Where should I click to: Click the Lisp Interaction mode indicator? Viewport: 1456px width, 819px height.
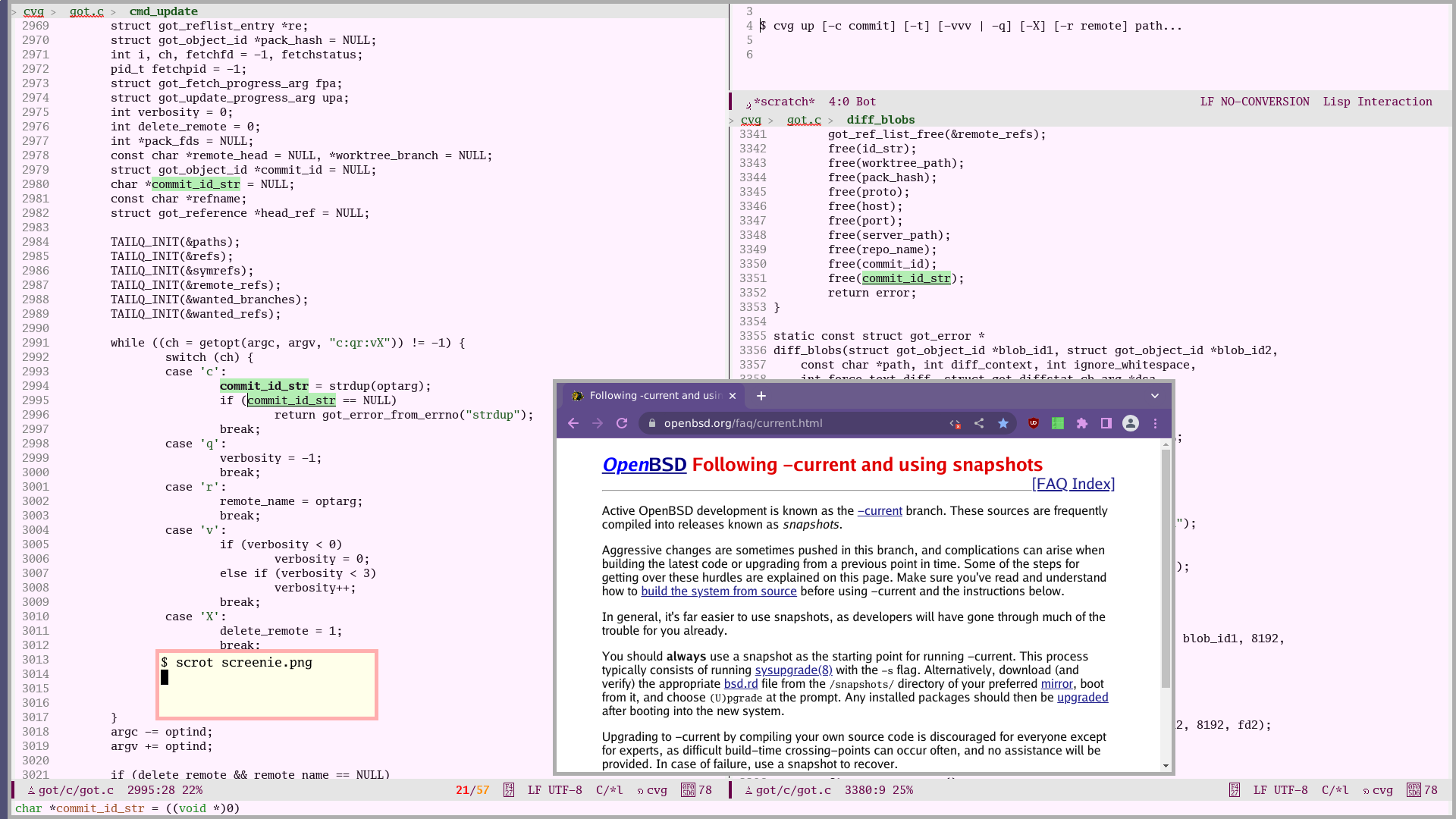point(1378,102)
